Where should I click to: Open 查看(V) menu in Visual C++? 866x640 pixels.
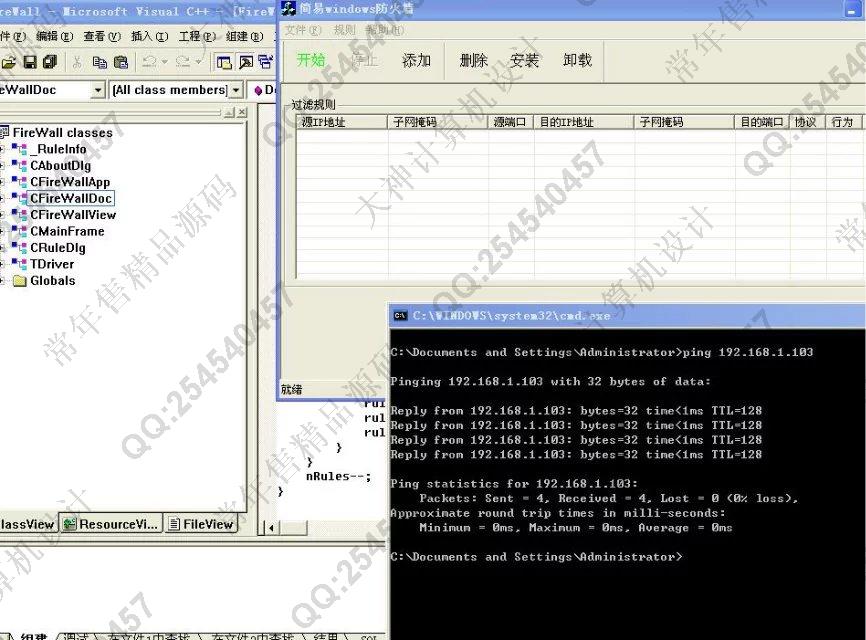[102, 36]
